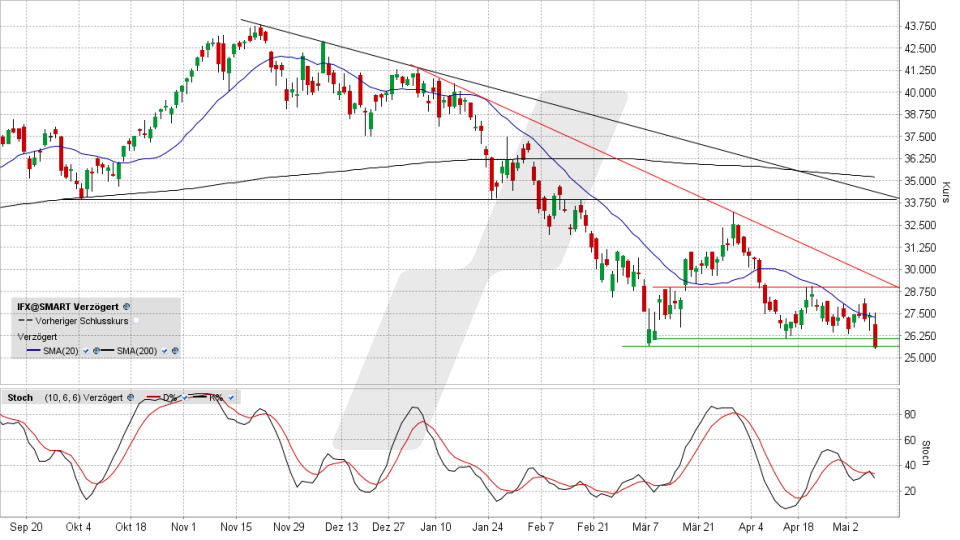Click the Stoch indicator title
The width and height of the screenshot is (960, 540).
(x=20, y=397)
